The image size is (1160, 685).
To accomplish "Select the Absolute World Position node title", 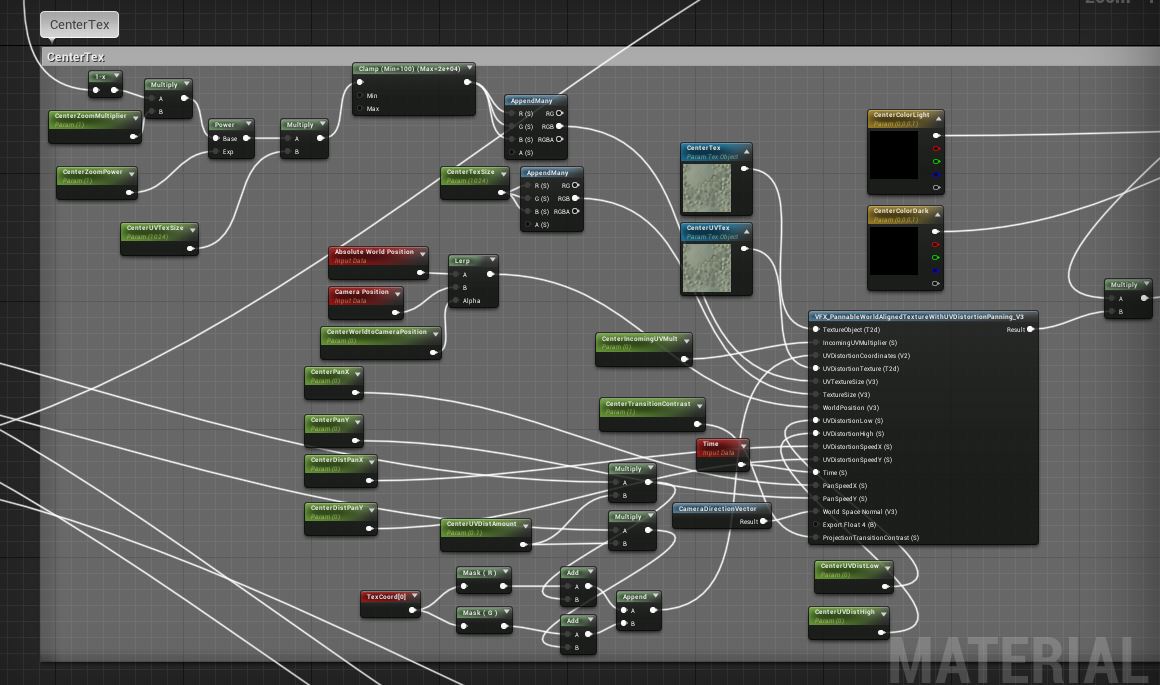I will point(374,252).
